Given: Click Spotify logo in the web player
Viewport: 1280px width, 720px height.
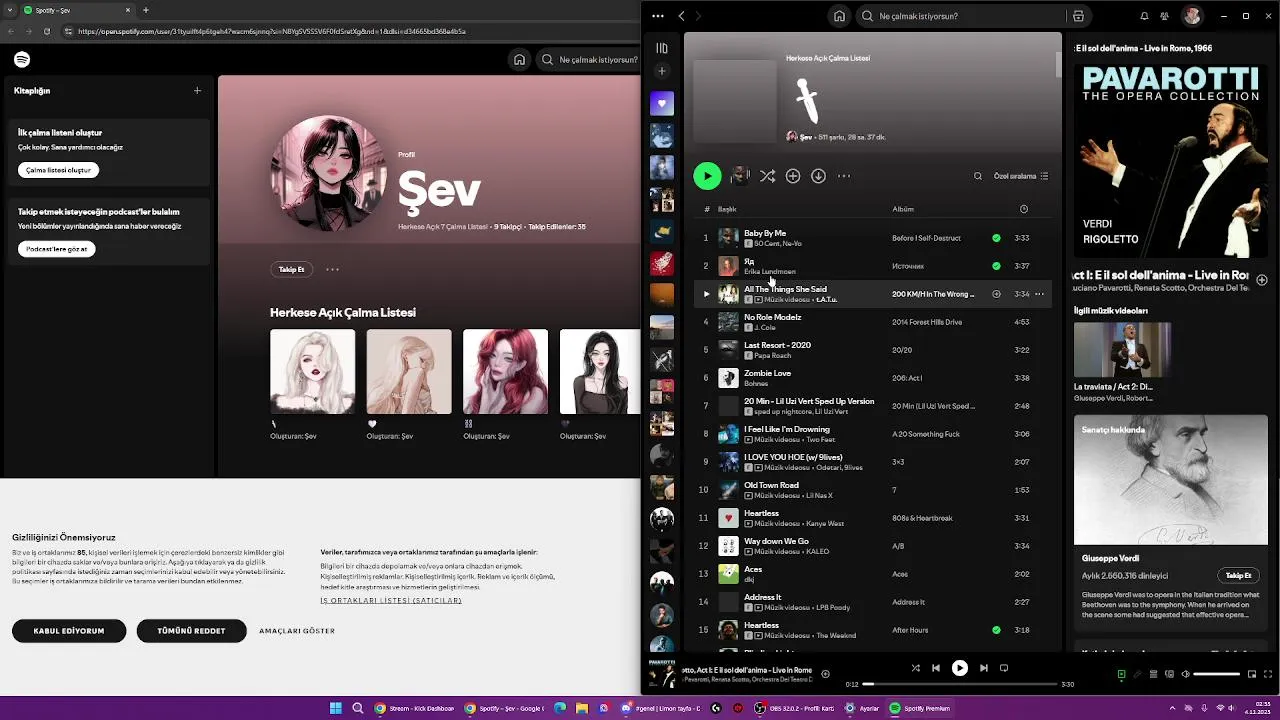Looking at the screenshot, I should point(22,60).
